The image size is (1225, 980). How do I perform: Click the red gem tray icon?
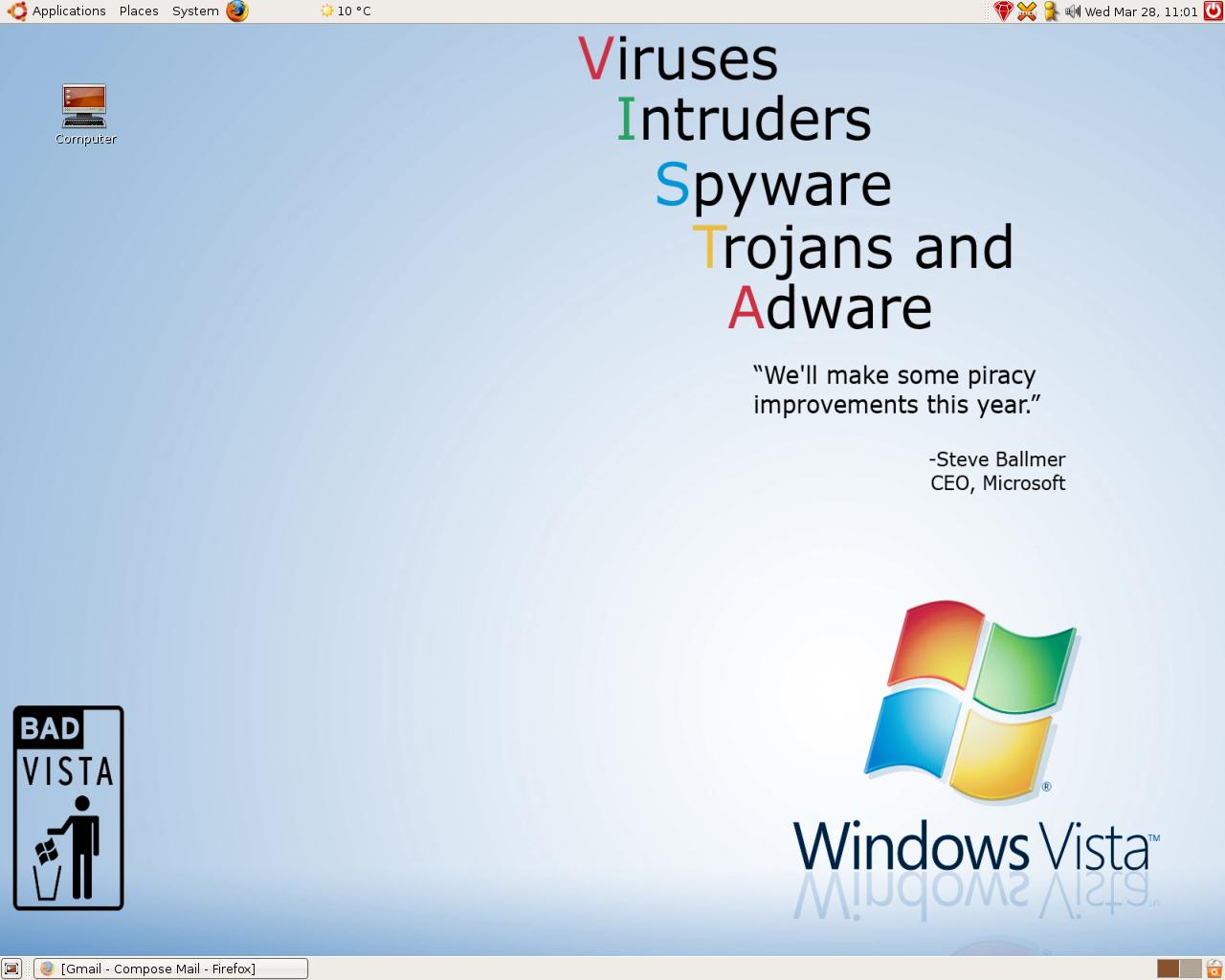1002,11
